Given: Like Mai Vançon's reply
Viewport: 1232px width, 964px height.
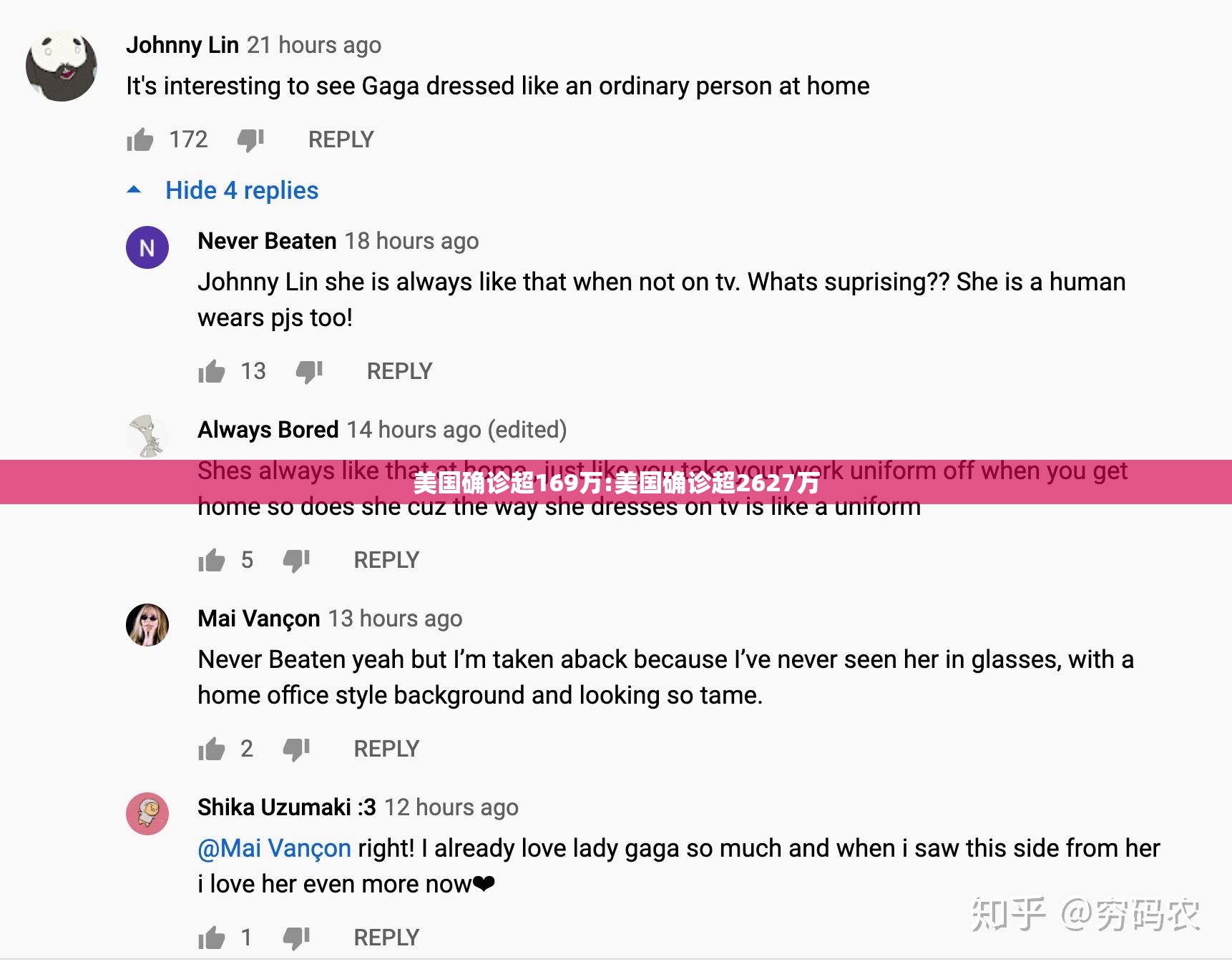Looking at the screenshot, I should [212, 749].
